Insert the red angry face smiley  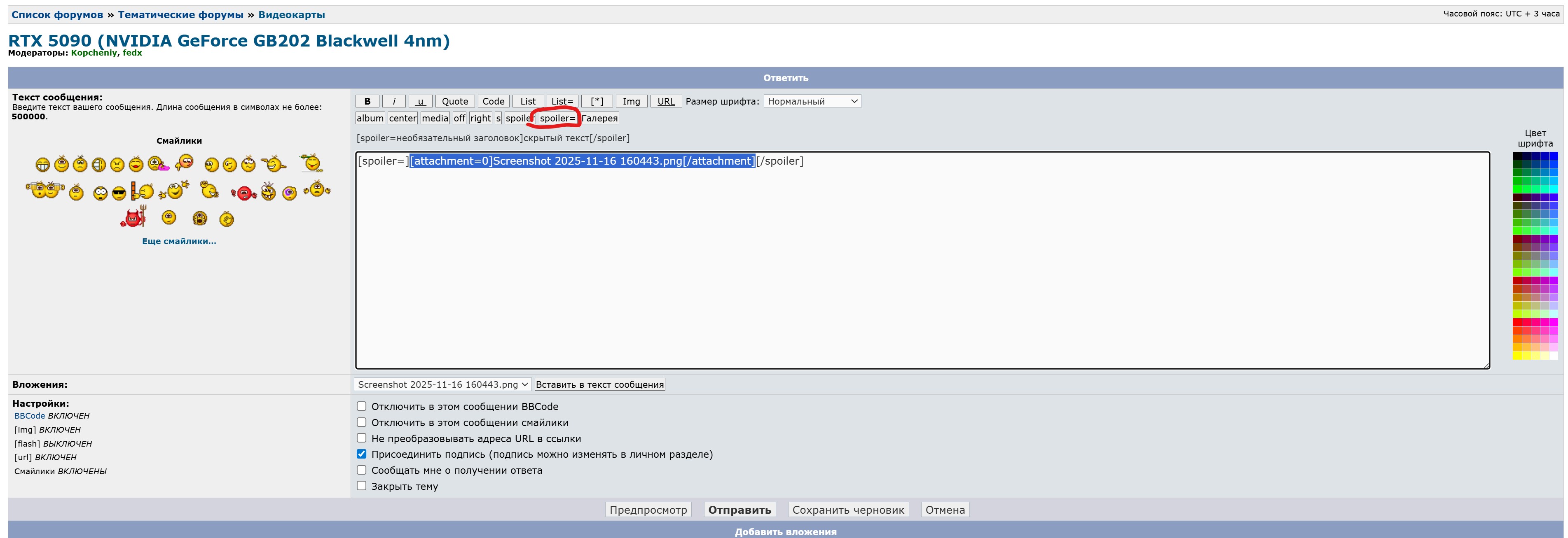point(244,193)
